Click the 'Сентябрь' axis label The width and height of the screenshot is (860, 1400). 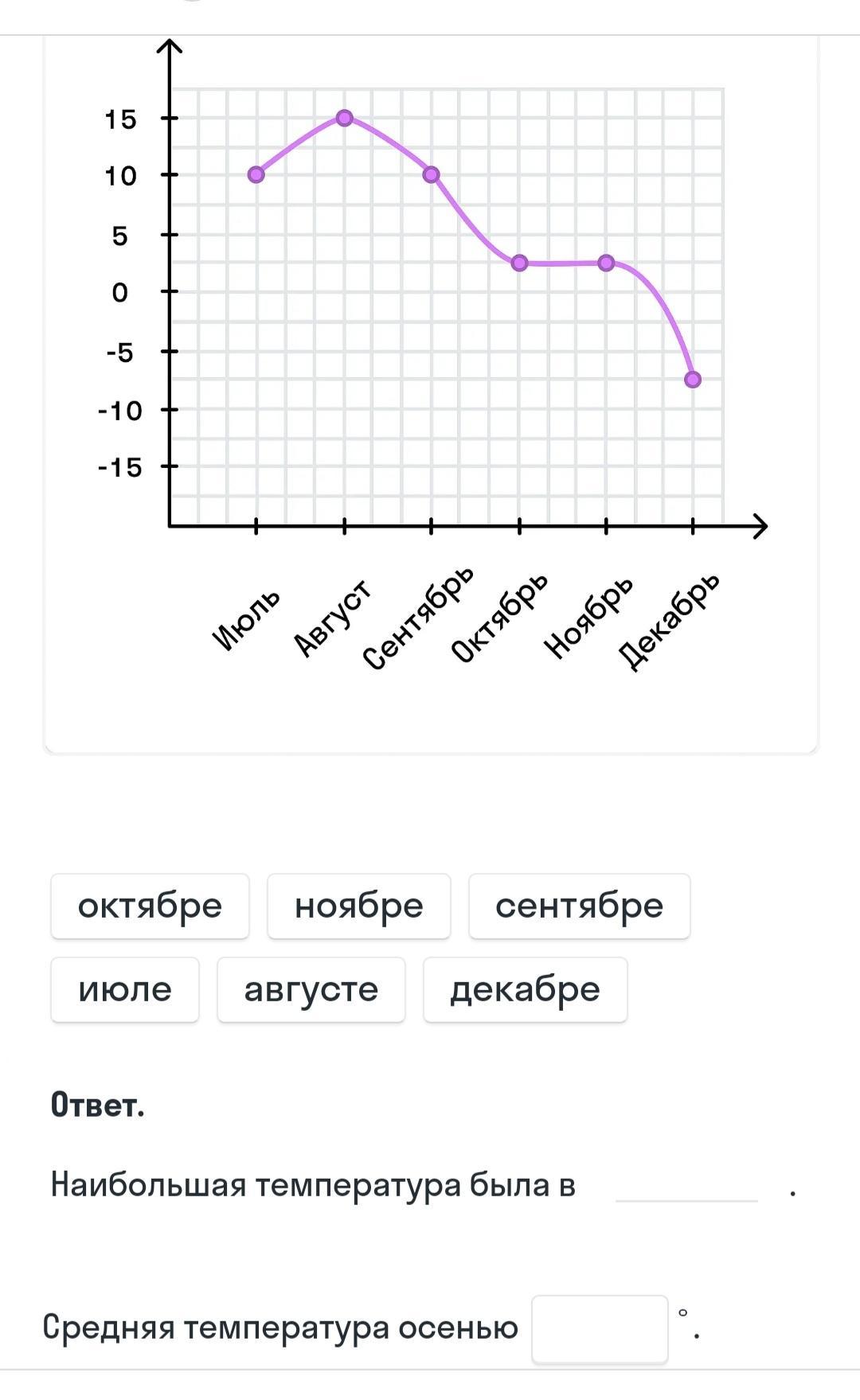(418, 618)
